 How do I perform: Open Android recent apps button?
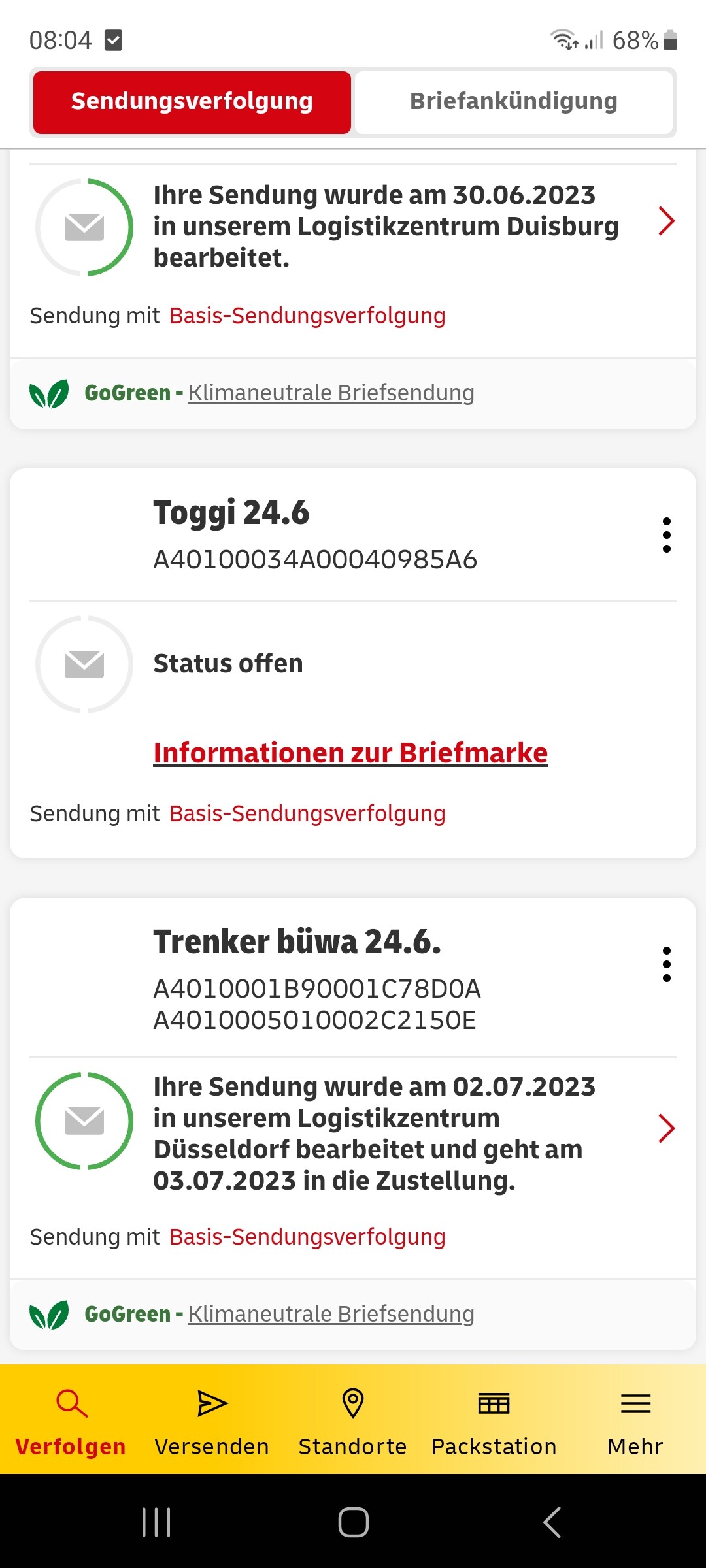point(156,1522)
